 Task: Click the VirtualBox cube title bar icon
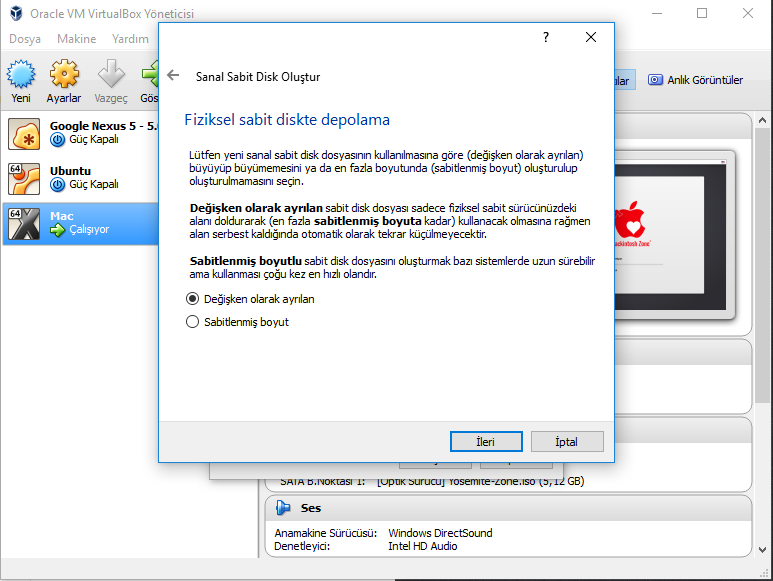coord(16,13)
